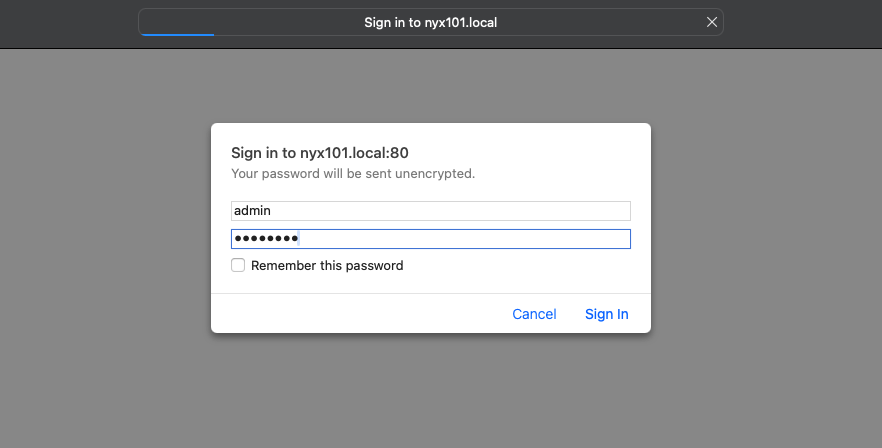Viewport: 882px width, 448px height.
Task: Click the dark toolbar right of address bar
Action: coord(803,24)
